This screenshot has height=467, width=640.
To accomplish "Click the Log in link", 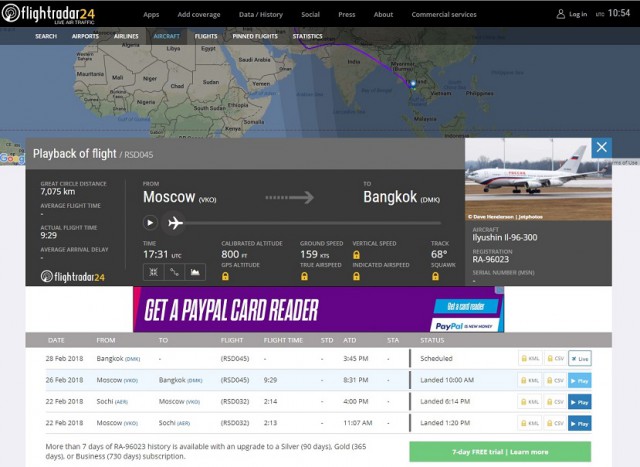I will 578,14.
